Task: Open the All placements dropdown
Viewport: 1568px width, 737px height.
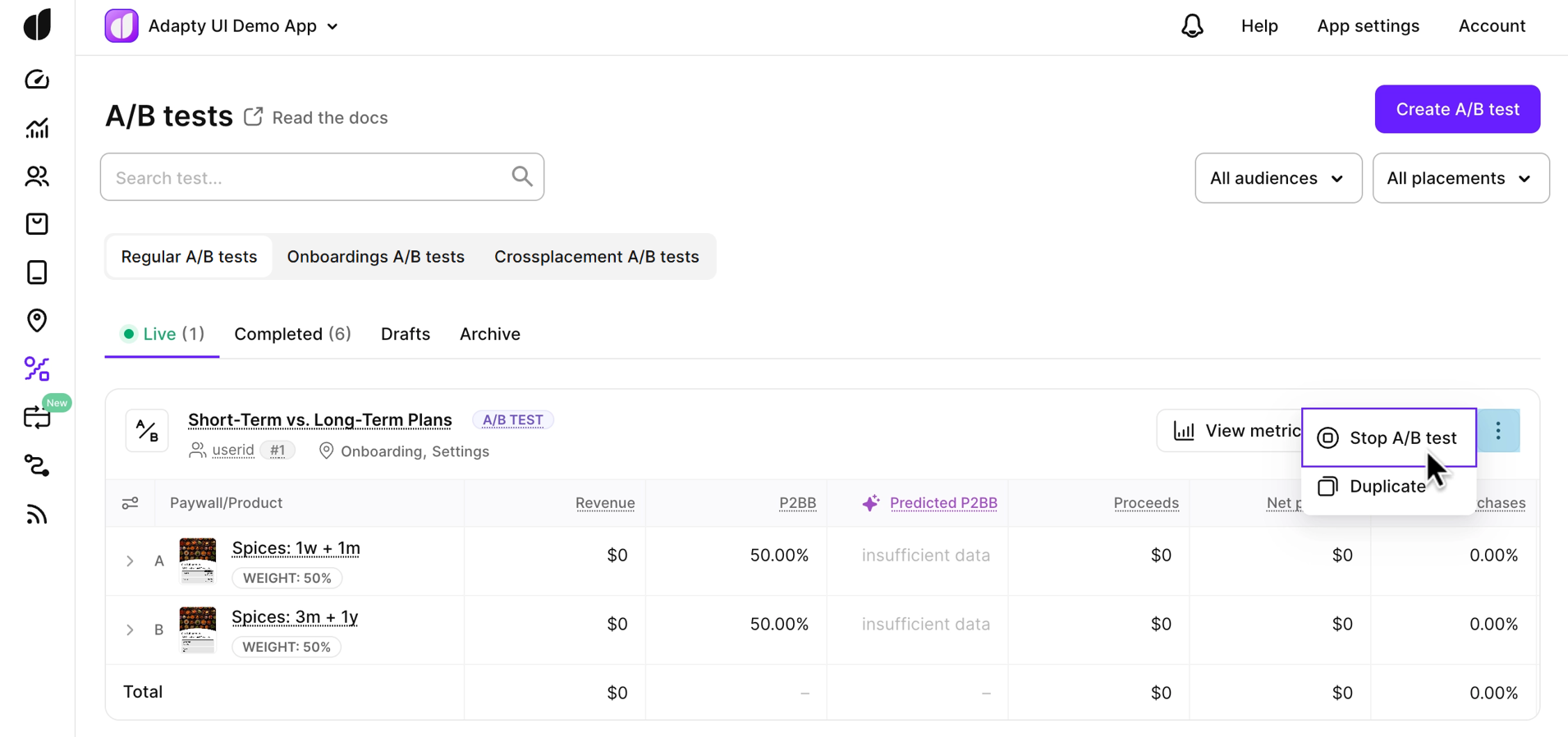Action: (1460, 178)
